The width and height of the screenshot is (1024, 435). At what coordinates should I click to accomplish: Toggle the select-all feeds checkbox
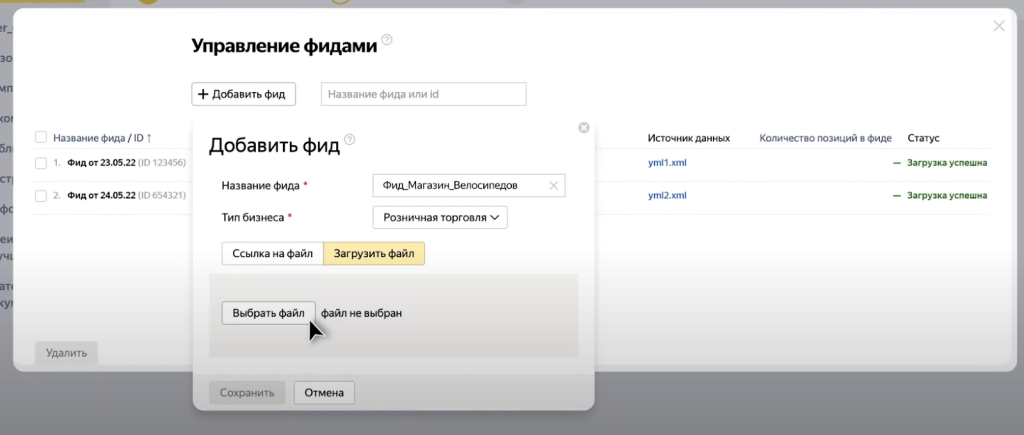tap(41, 137)
